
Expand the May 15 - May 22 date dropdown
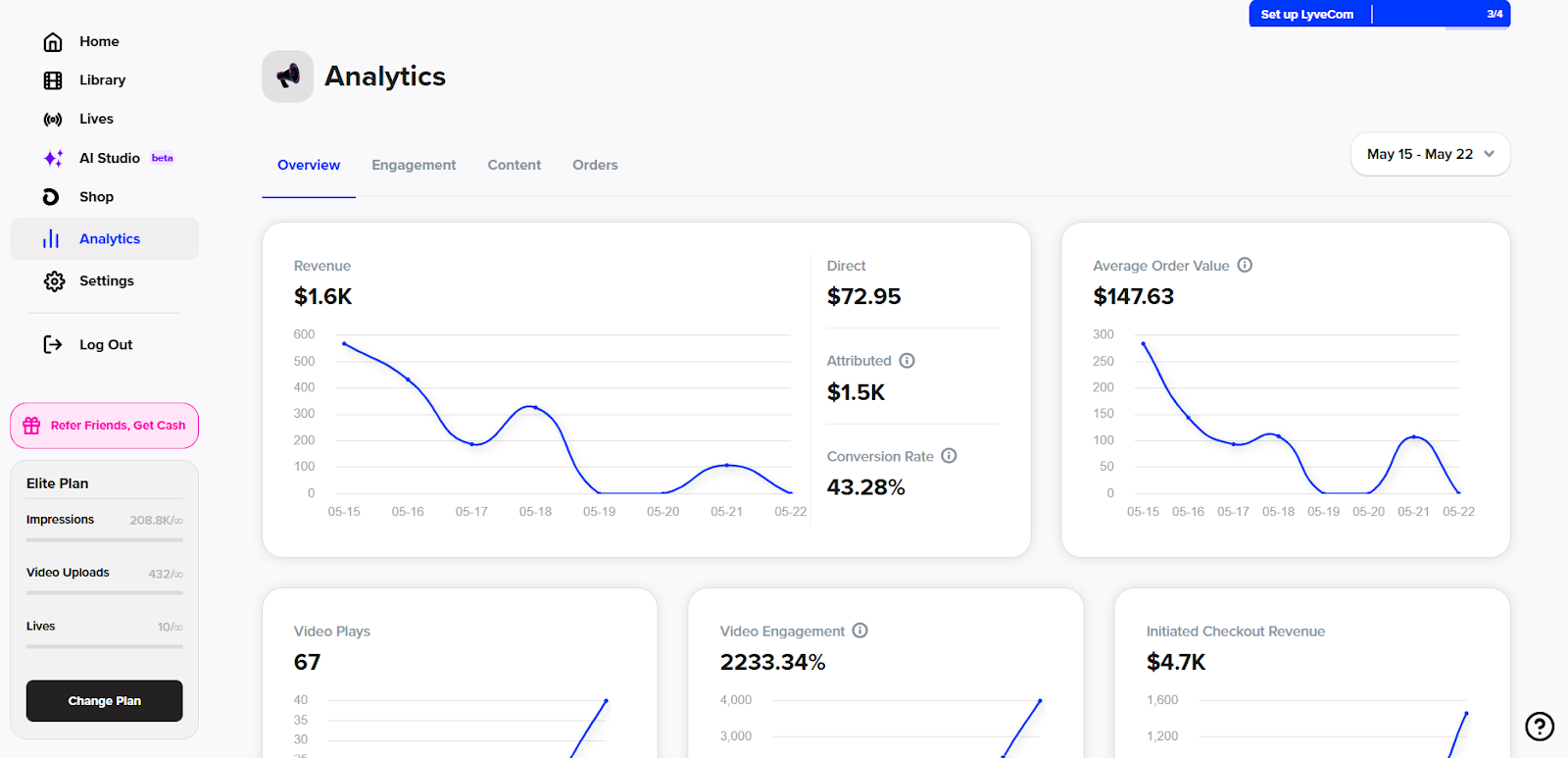[x=1430, y=155]
